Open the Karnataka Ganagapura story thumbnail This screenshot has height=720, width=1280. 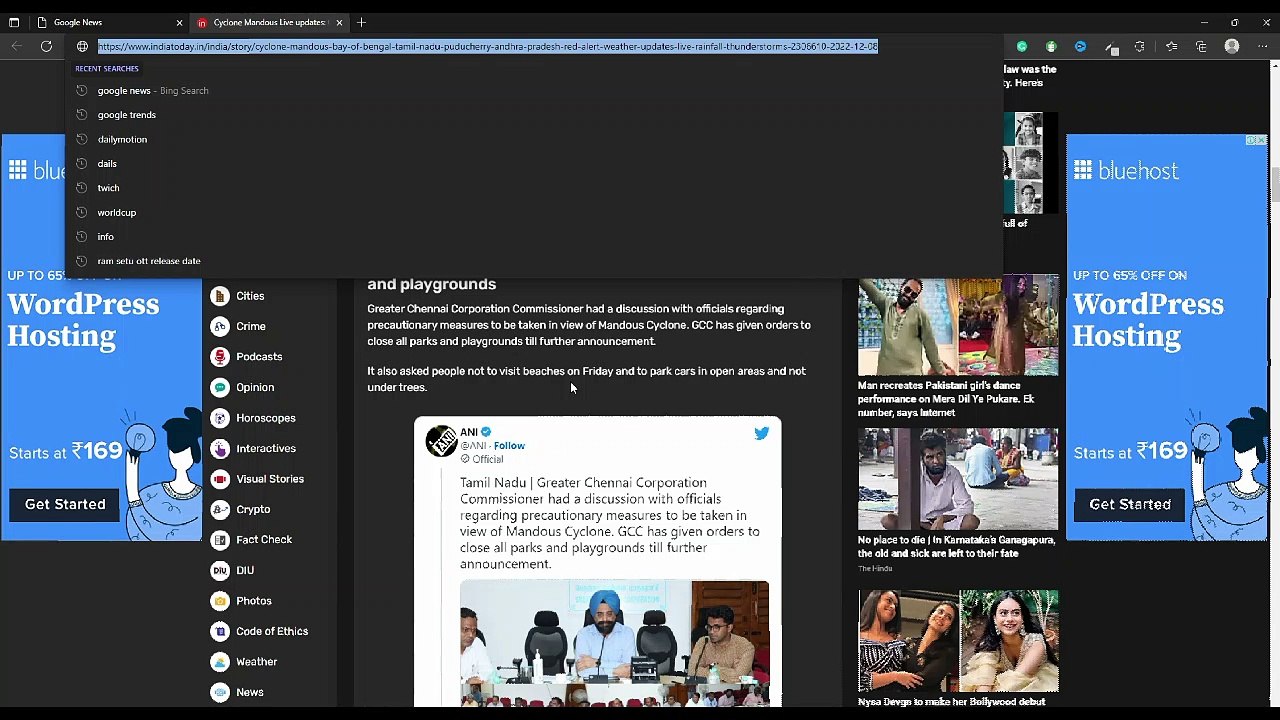pyautogui.click(x=958, y=479)
